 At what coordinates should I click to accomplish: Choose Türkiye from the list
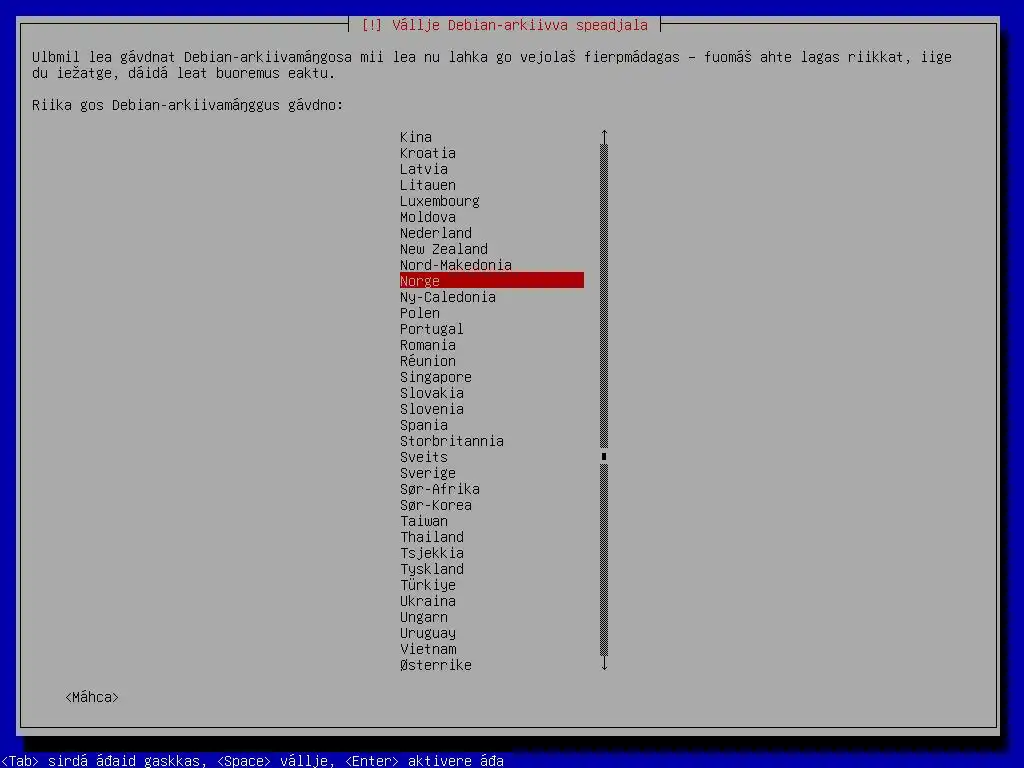[491, 585]
